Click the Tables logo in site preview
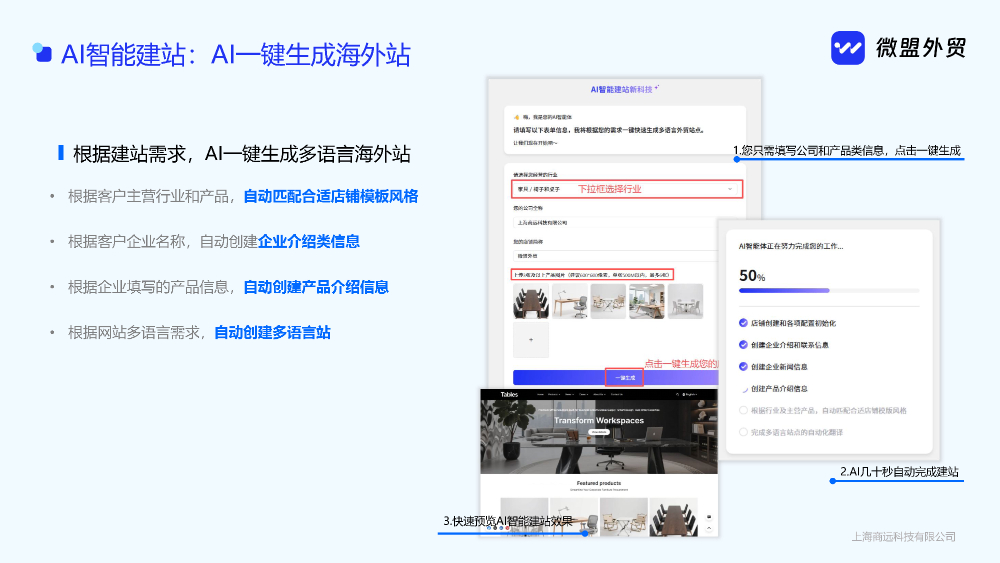Viewport: 1000px width, 563px height. (x=510, y=395)
